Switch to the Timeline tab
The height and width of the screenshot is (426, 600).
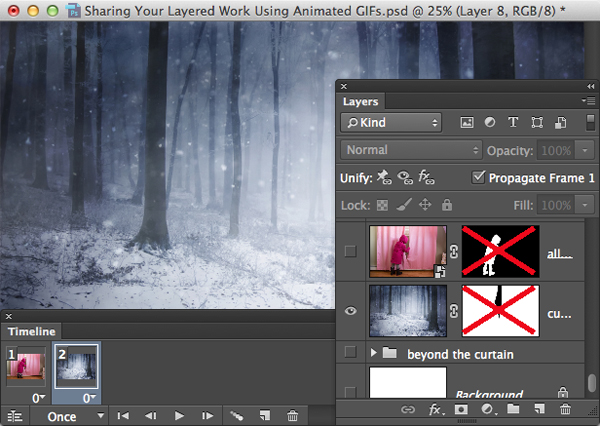29,331
